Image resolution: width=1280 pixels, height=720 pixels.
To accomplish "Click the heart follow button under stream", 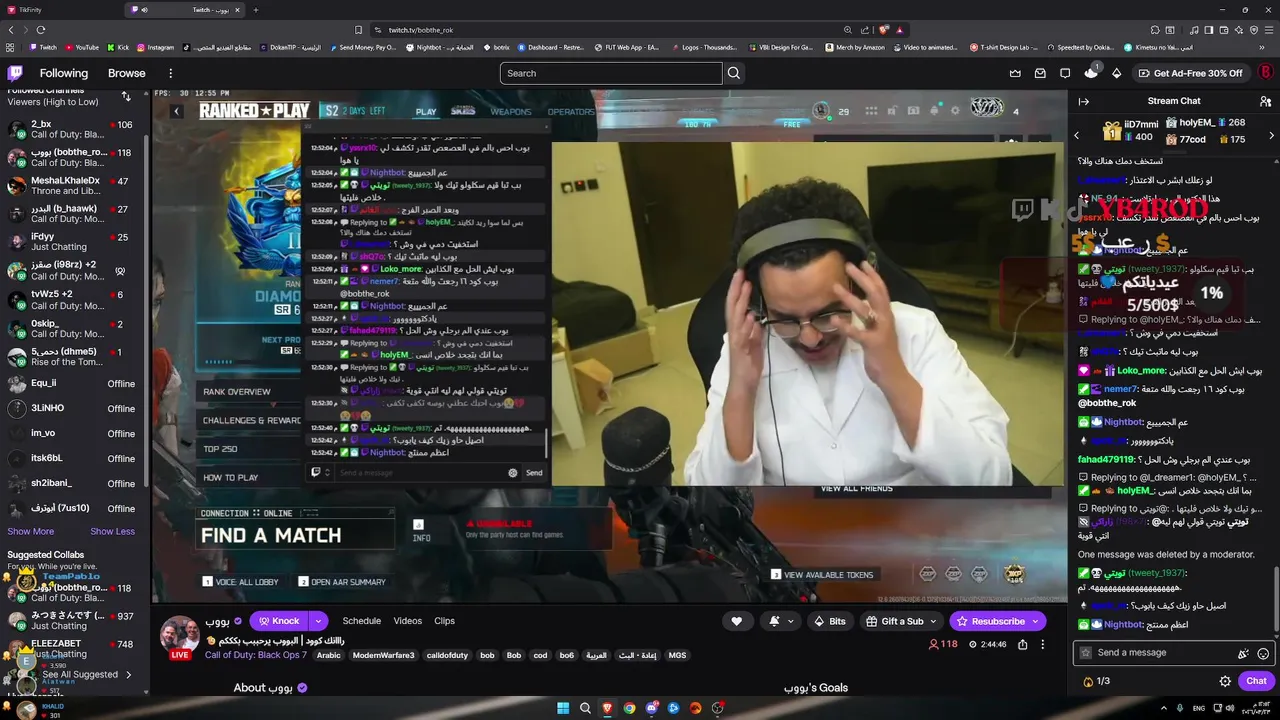I will click(x=737, y=621).
